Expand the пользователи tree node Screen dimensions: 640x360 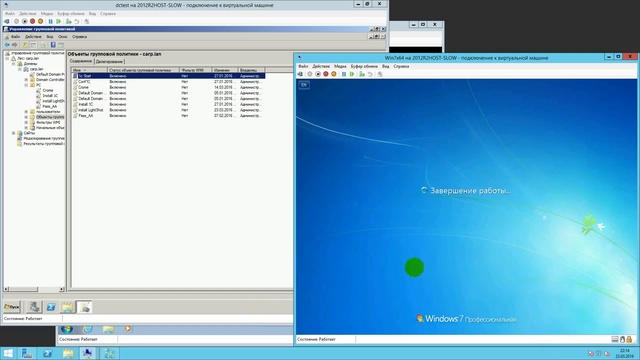27,111
